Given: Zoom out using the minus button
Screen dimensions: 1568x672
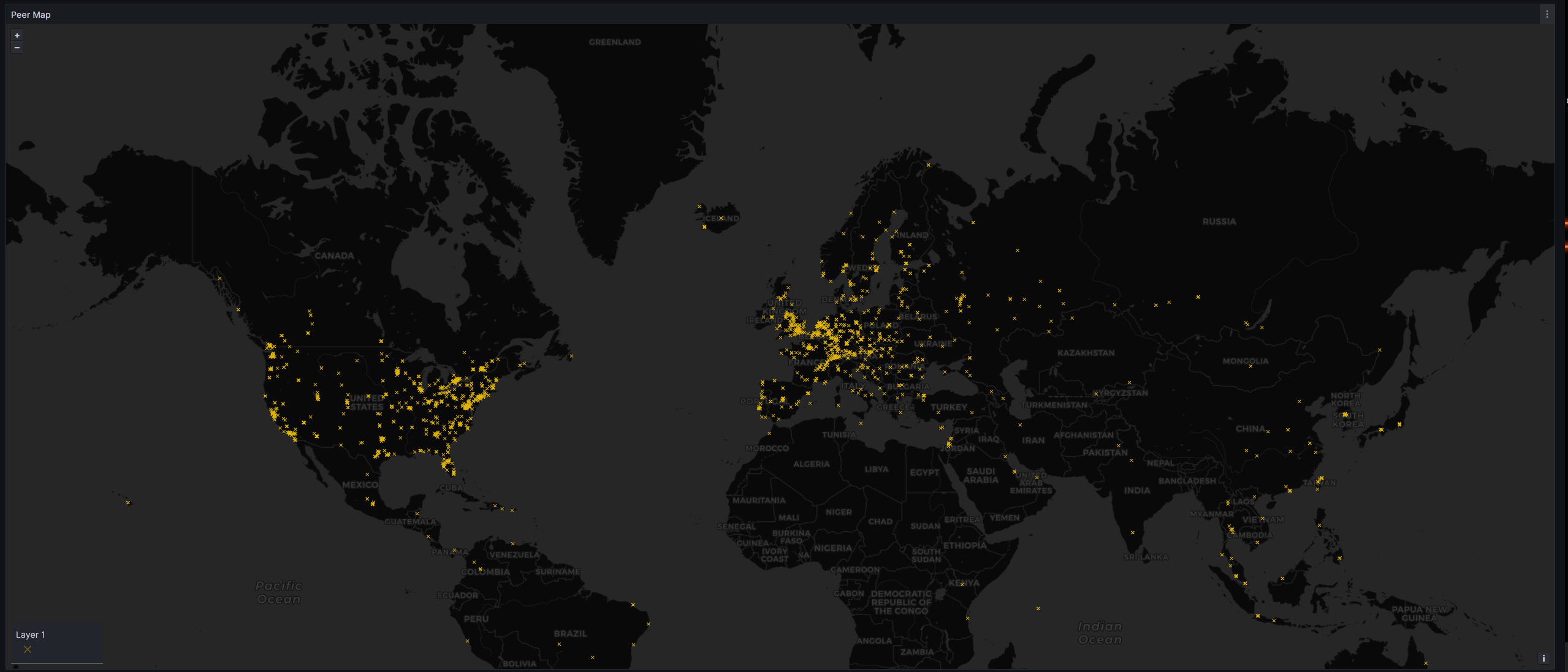Looking at the screenshot, I should pos(17,48).
